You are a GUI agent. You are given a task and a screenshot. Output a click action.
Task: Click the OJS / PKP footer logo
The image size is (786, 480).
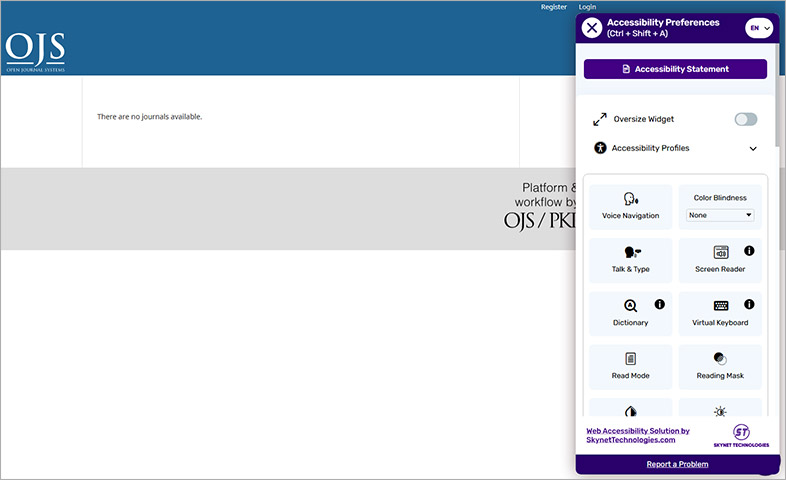pyautogui.click(x=540, y=220)
